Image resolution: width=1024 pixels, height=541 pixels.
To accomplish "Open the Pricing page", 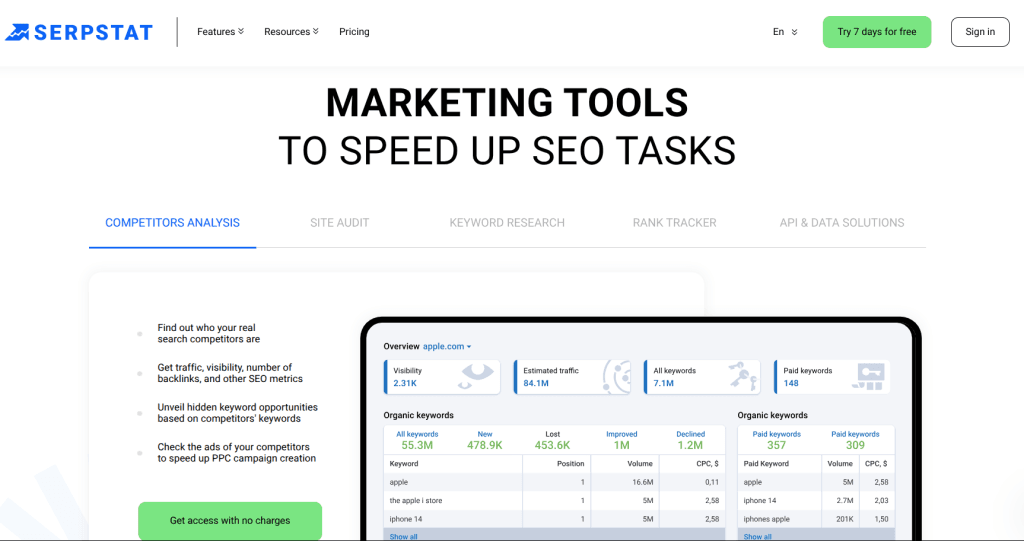I will (354, 32).
